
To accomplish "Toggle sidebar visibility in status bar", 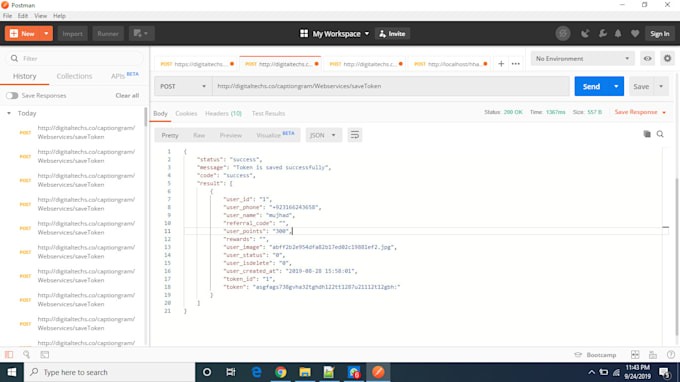I will point(9,355).
